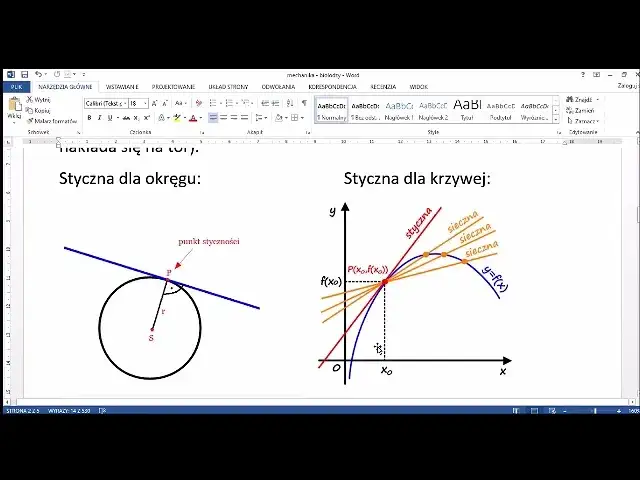Switch to read mode view in status bar
The height and width of the screenshot is (480, 640).
(x=516, y=411)
